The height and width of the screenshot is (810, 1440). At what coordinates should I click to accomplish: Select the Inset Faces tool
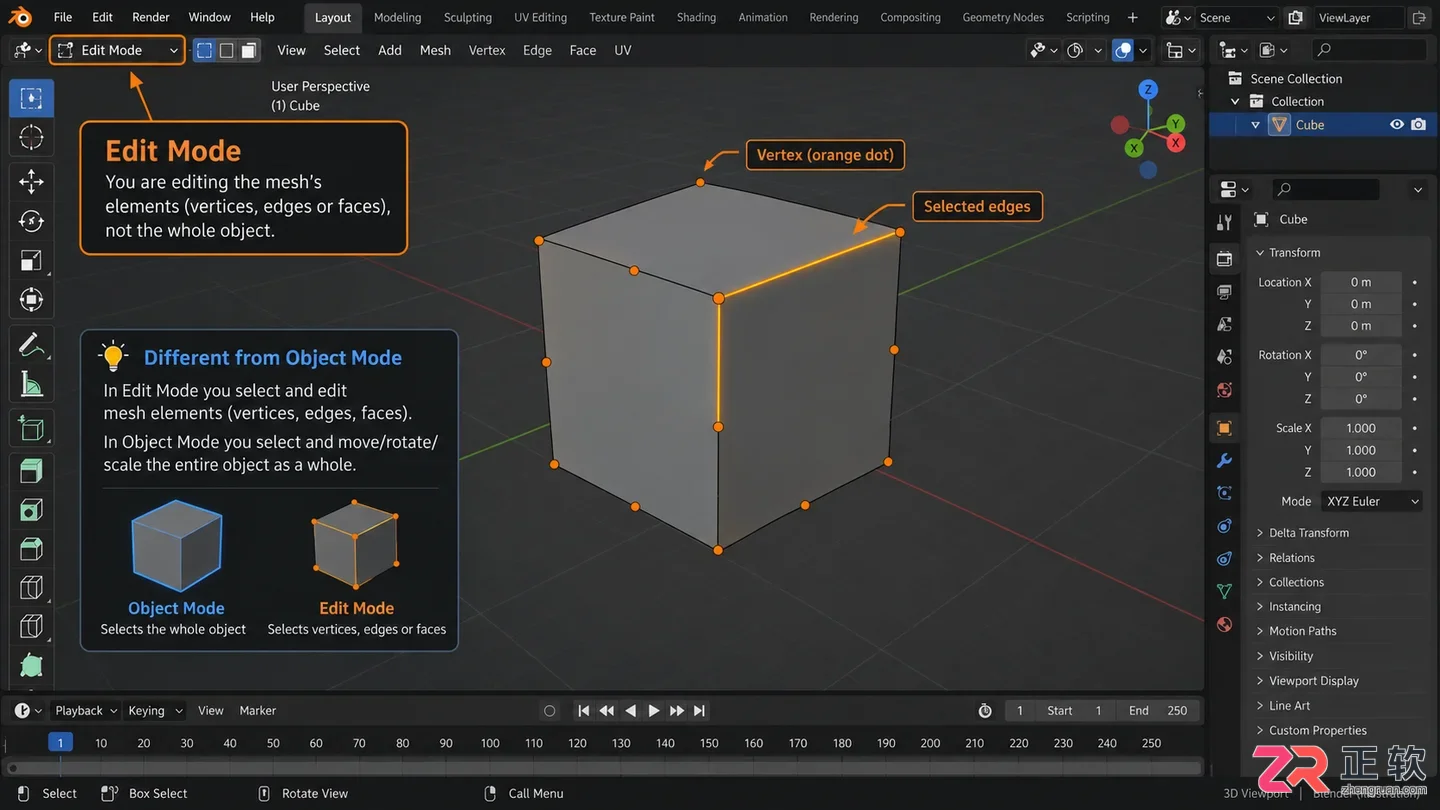click(31, 510)
